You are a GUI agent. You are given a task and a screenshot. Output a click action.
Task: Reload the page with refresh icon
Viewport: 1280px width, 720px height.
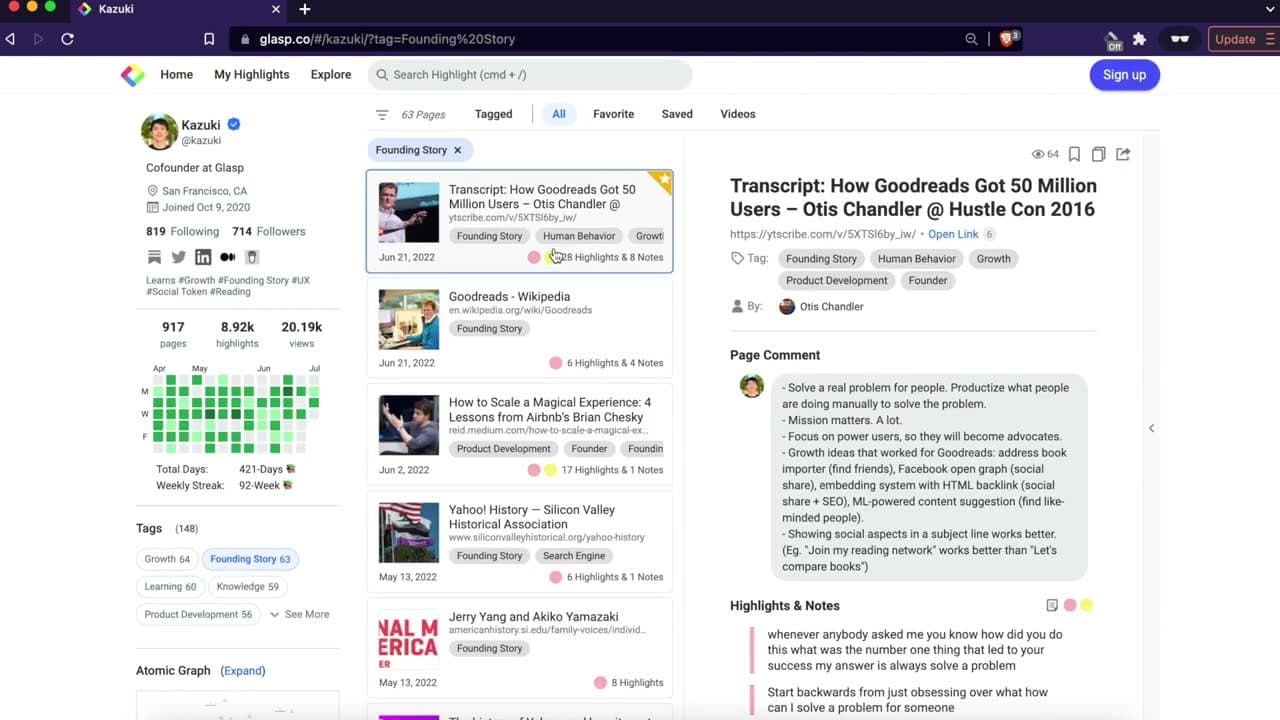[x=67, y=39]
